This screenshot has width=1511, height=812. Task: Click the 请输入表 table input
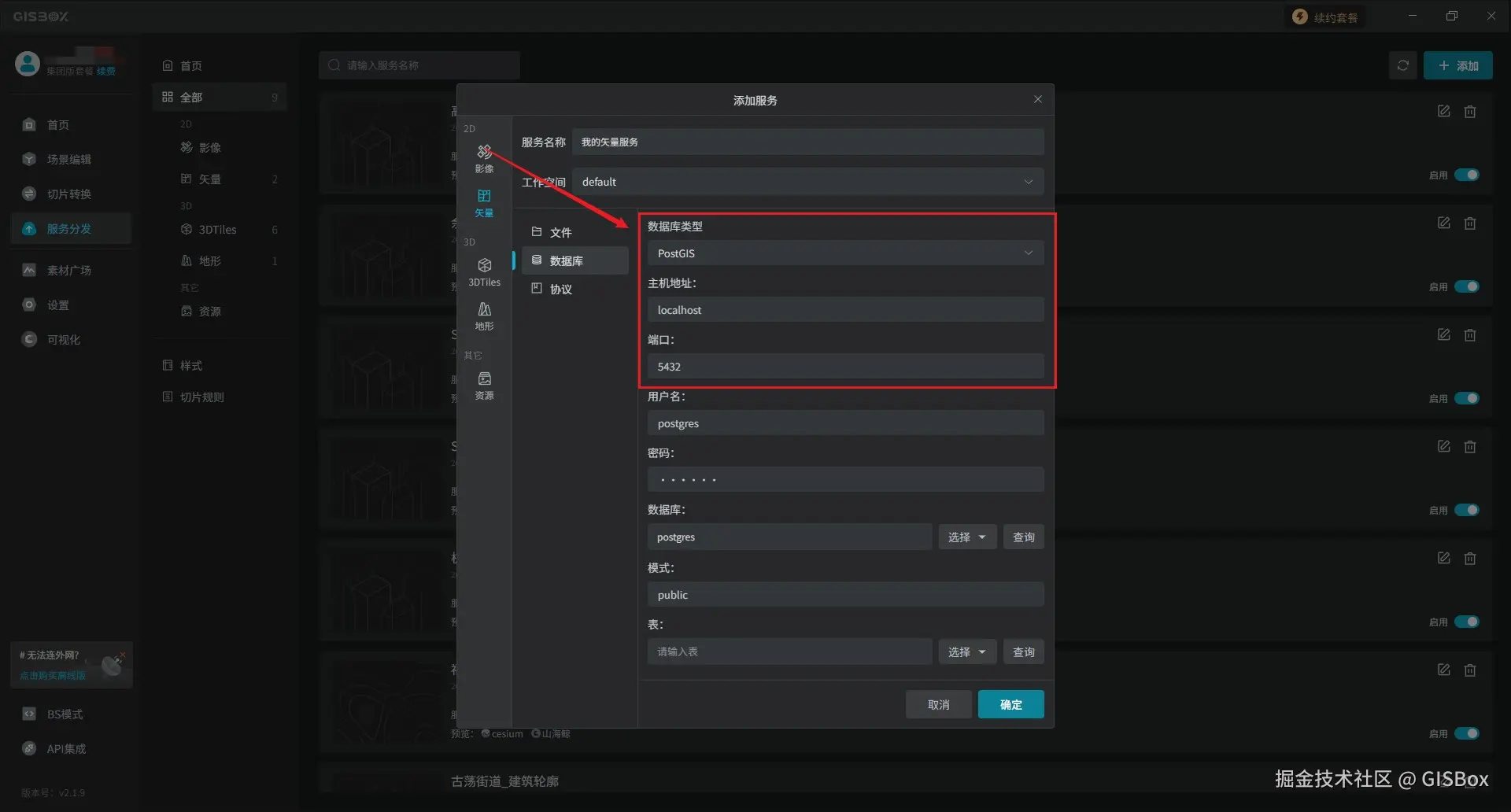coord(789,651)
